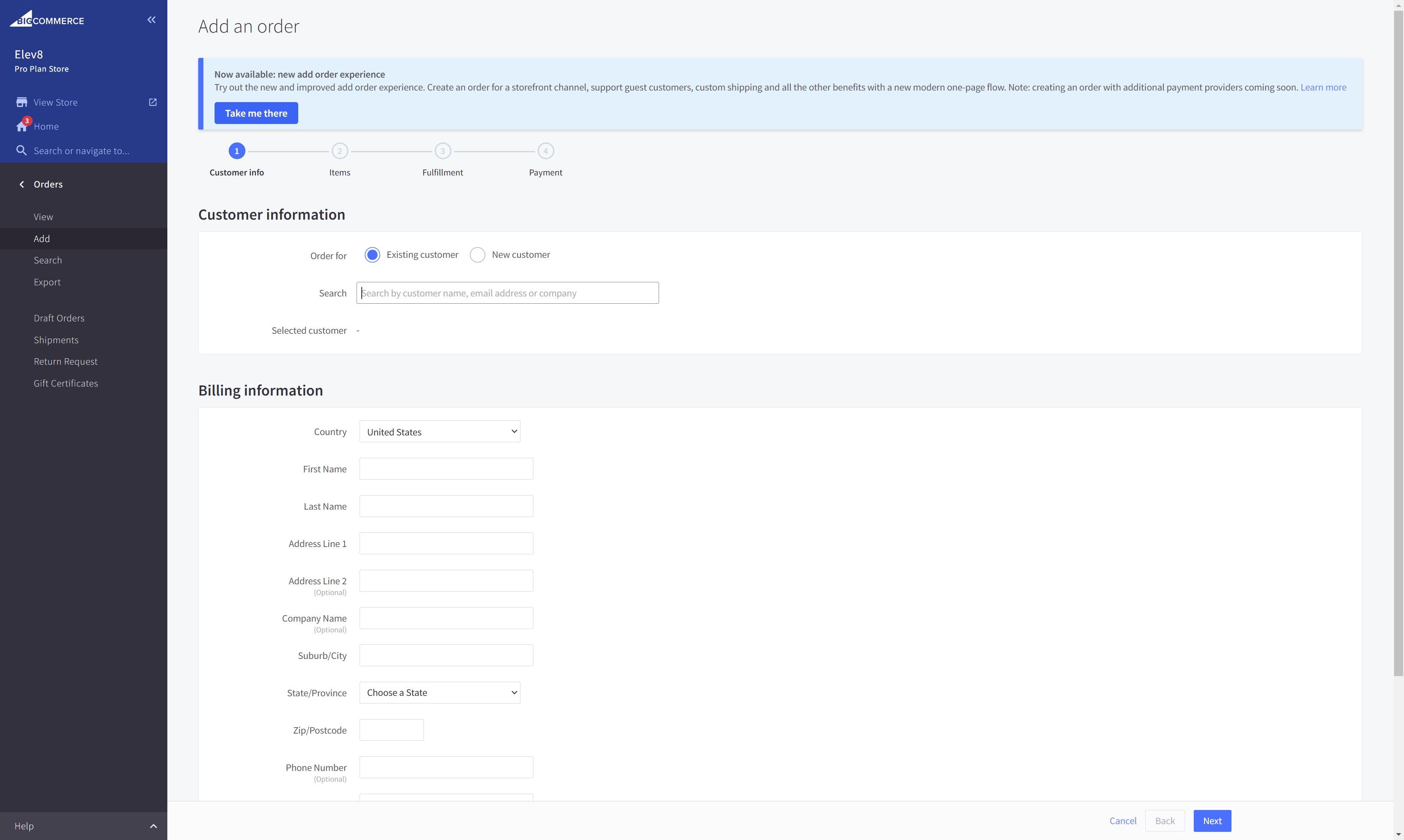
Task: Collapse sidebar with double chevron icon
Action: (x=151, y=20)
